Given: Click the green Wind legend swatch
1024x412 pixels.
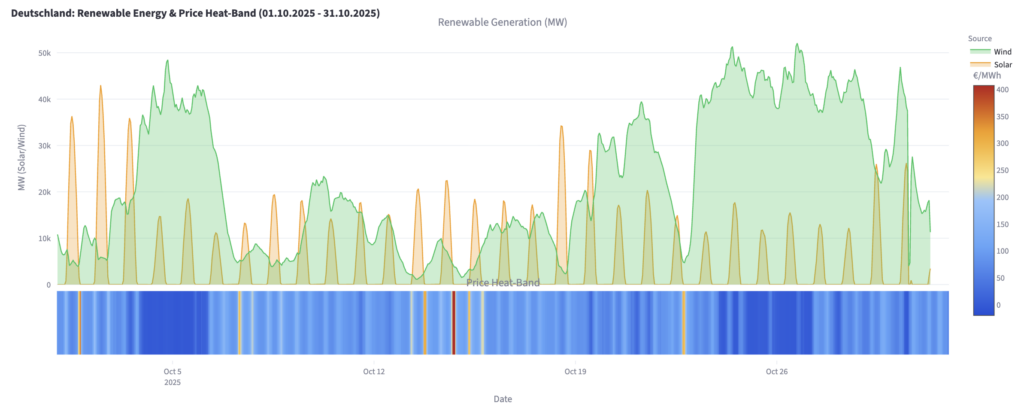Looking at the screenshot, I should tap(982, 51).
